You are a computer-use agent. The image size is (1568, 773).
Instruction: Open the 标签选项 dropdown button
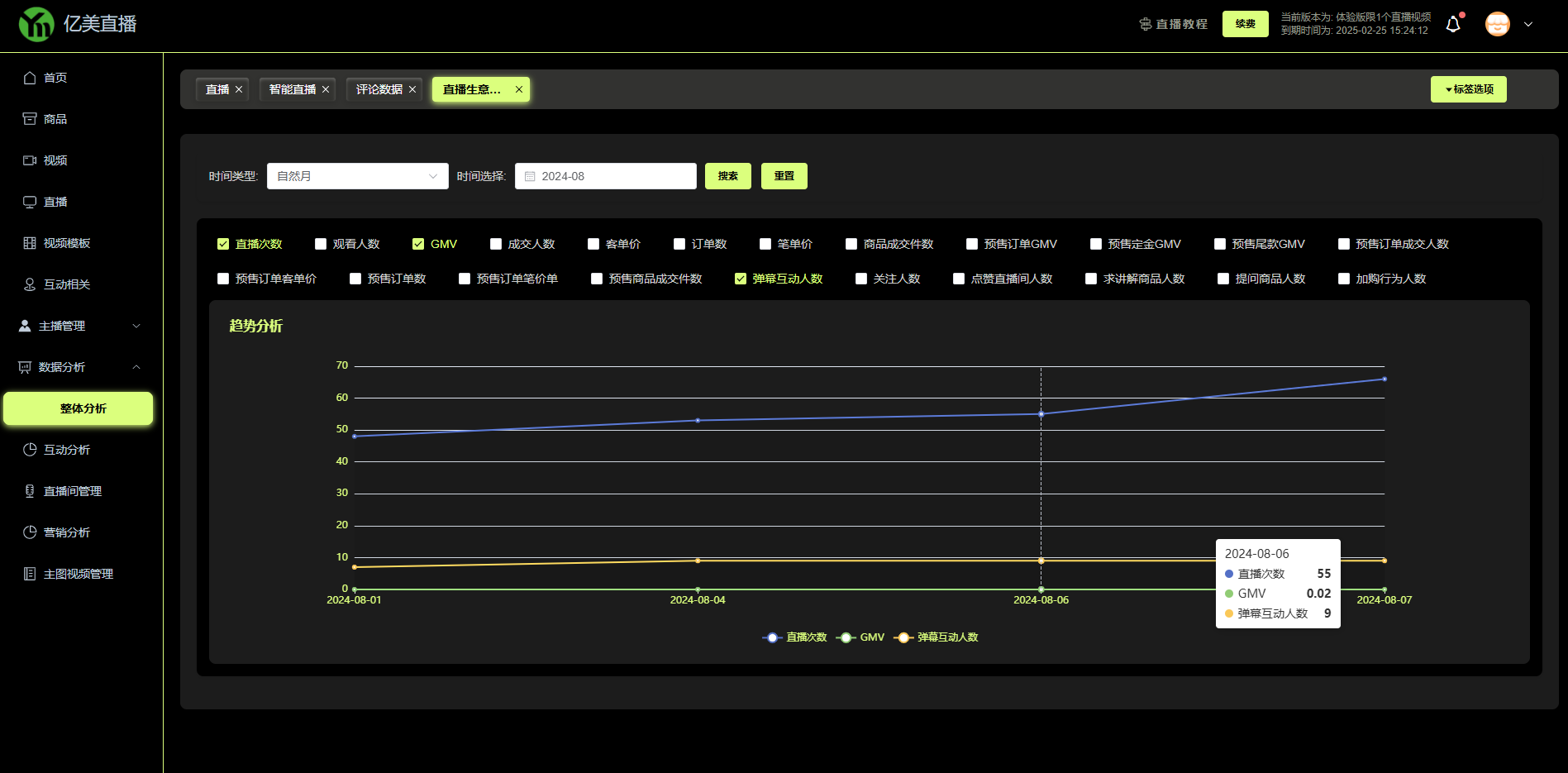(1468, 89)
